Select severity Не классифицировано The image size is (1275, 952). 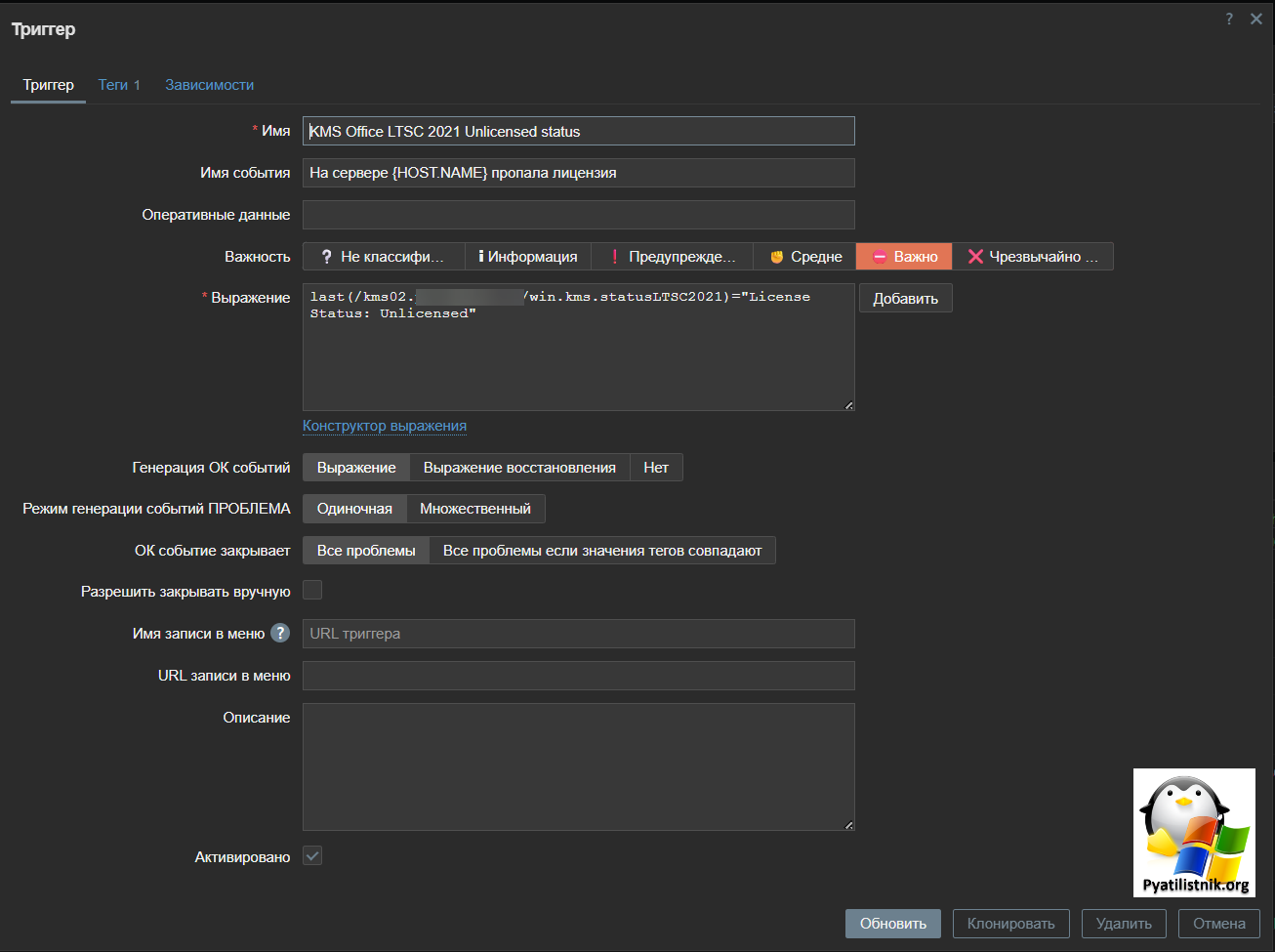(x=384, y=257)
